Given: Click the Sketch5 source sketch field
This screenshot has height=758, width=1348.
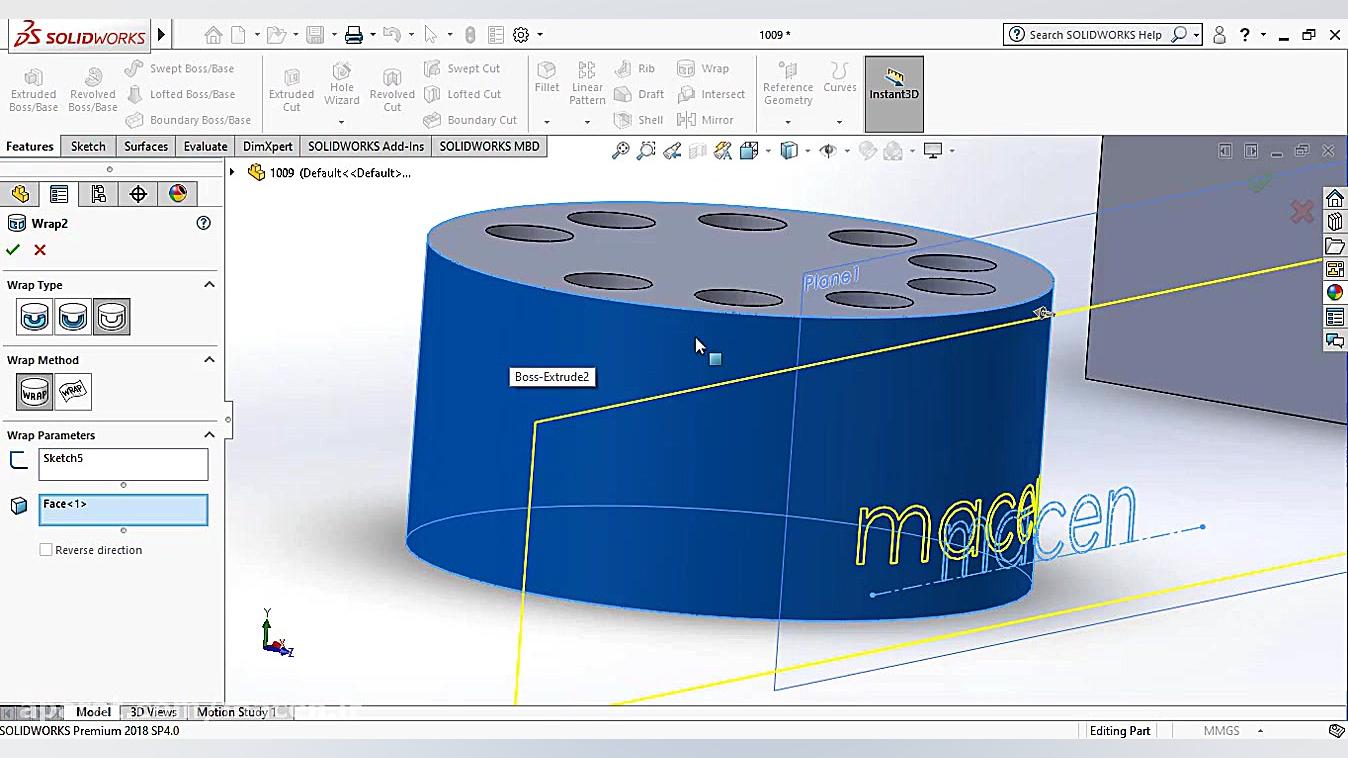Looking at the screenshot, I should (123, 463).
